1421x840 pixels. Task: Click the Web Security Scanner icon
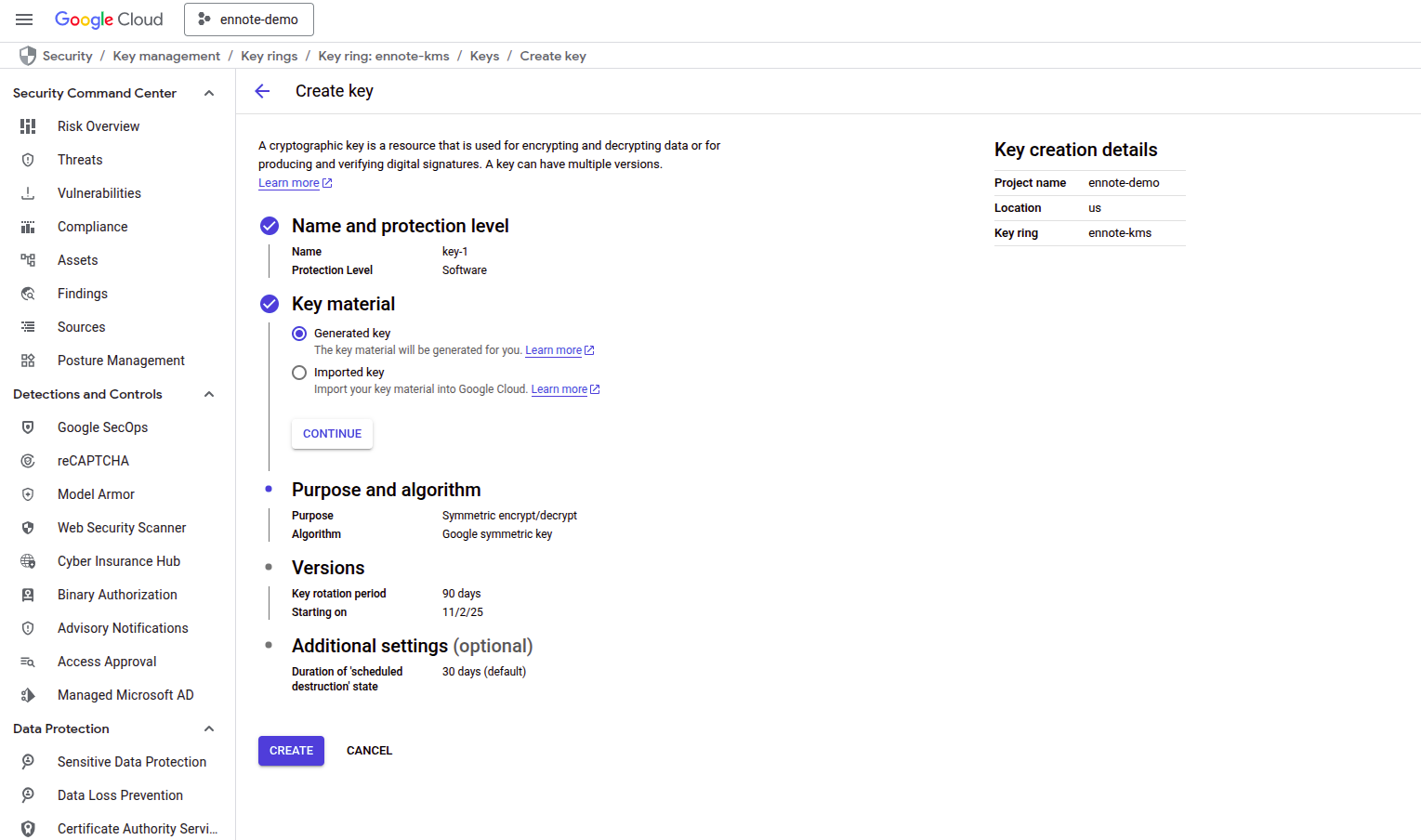point(28,528)
